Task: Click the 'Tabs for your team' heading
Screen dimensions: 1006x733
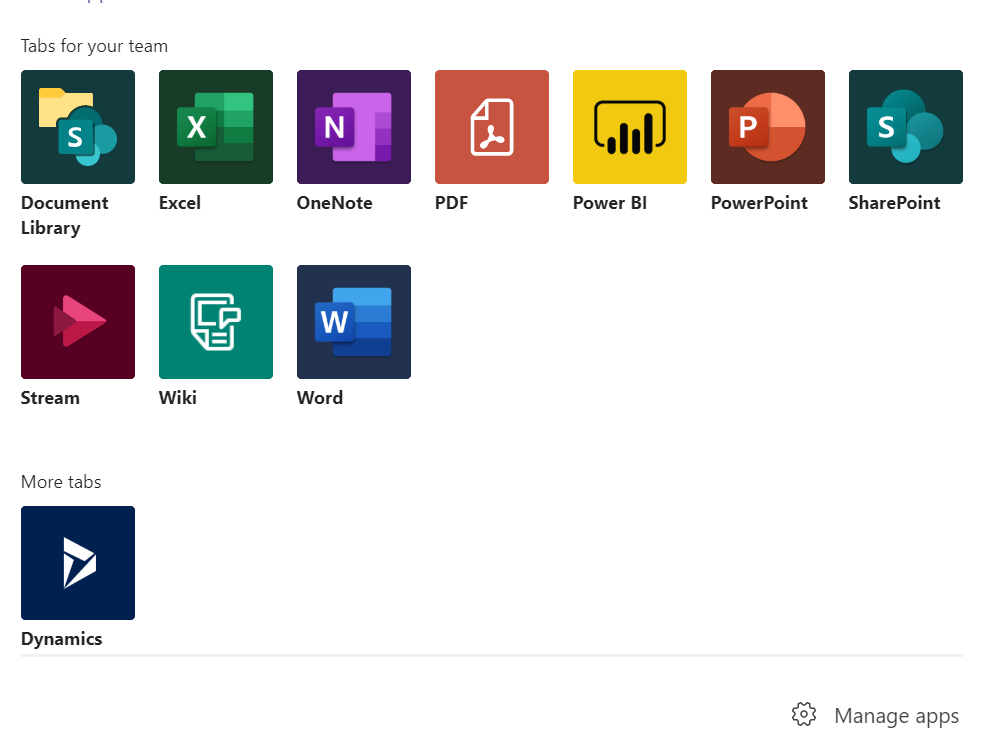Action: click(x=94, y=46)
